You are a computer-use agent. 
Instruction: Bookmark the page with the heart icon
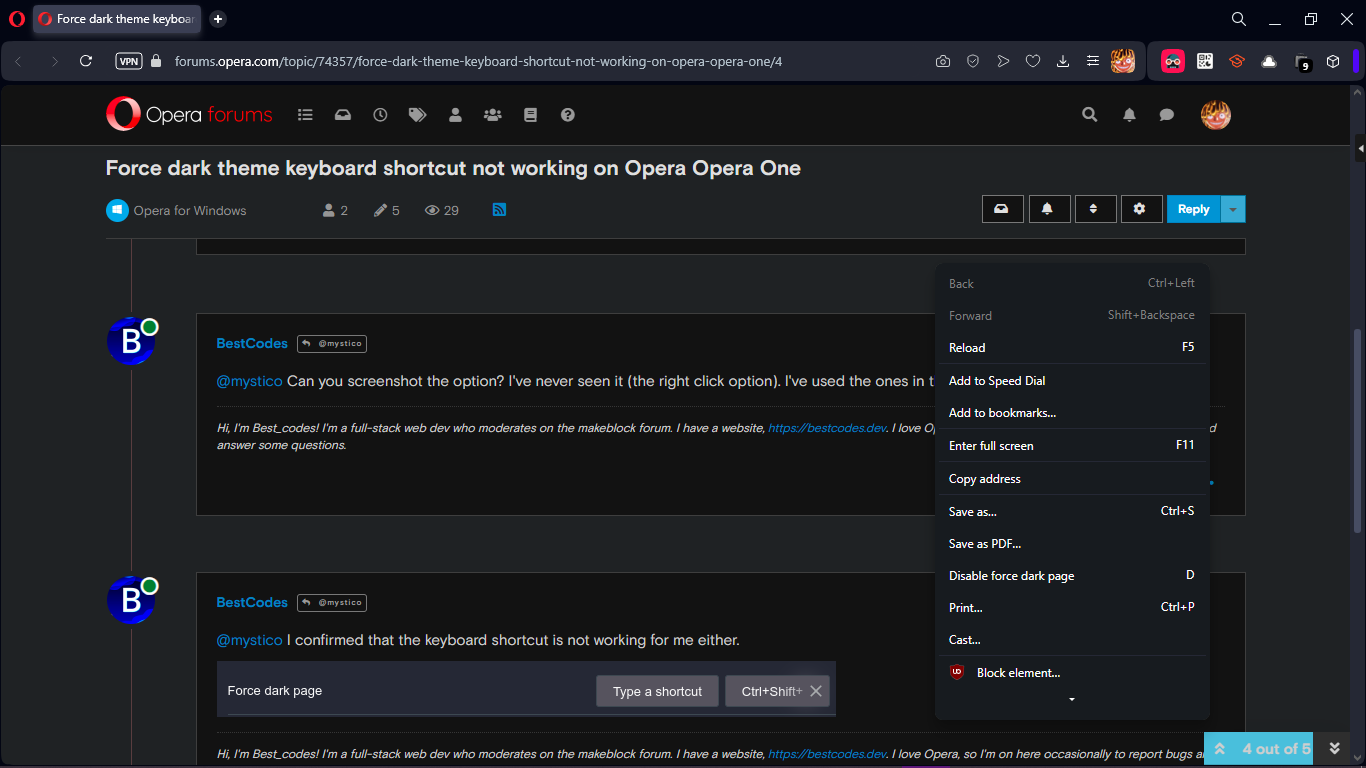click(x=1033, y=61)
